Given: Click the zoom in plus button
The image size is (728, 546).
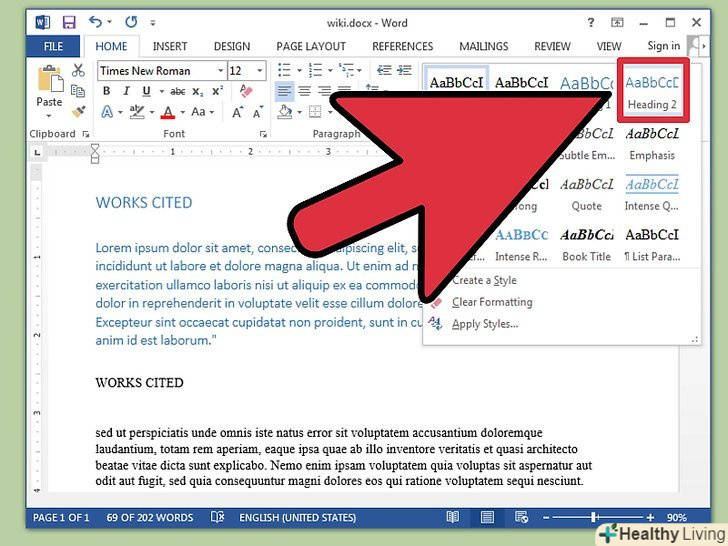Looking at the screenshot, I should point(650,517).
